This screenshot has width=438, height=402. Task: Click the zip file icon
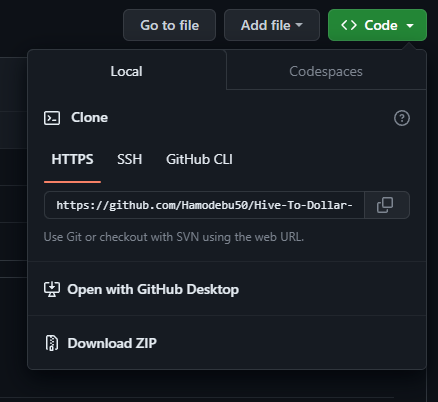[52, 343]
